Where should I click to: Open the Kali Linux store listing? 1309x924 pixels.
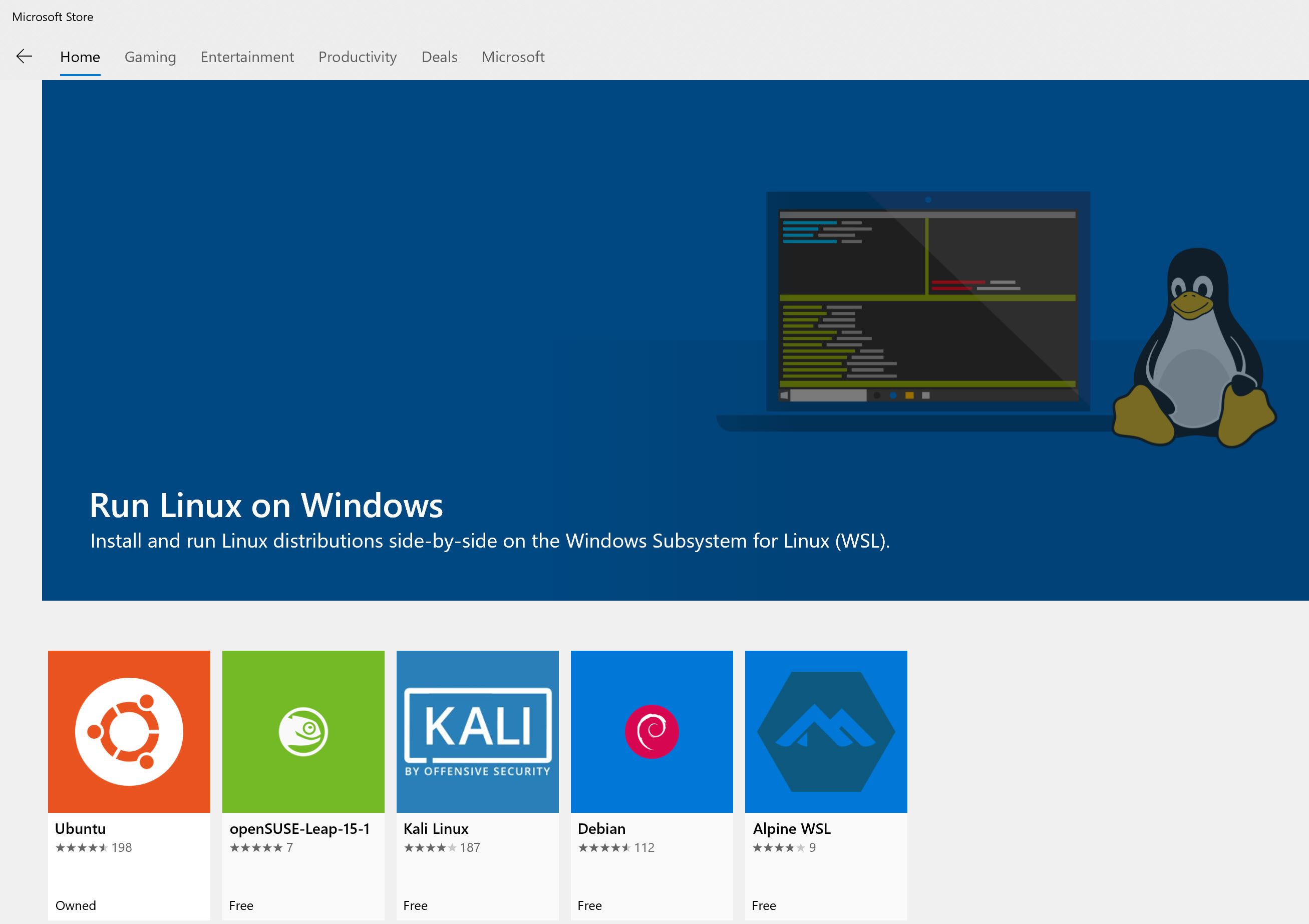(x=477, y=731)
